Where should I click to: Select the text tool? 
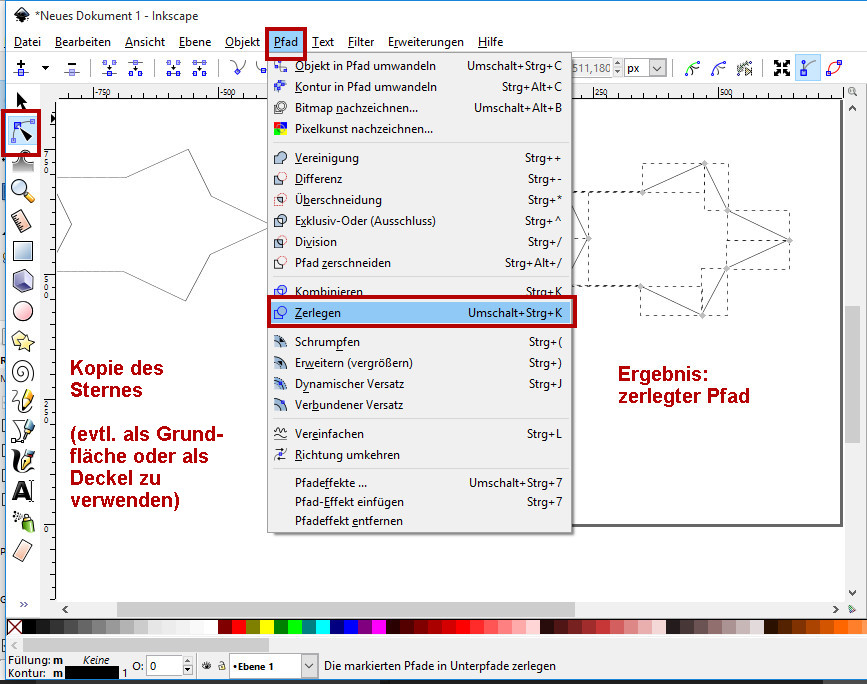(23, 491)
